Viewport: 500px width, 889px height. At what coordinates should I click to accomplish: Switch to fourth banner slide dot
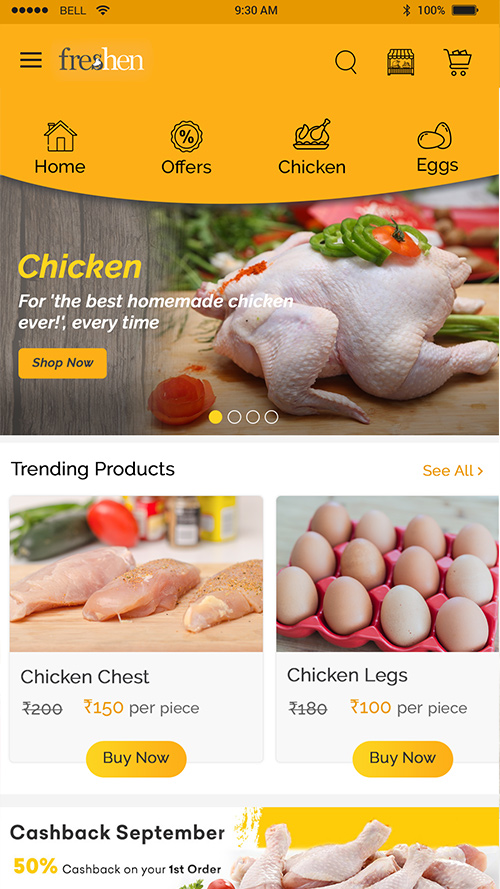272,417
